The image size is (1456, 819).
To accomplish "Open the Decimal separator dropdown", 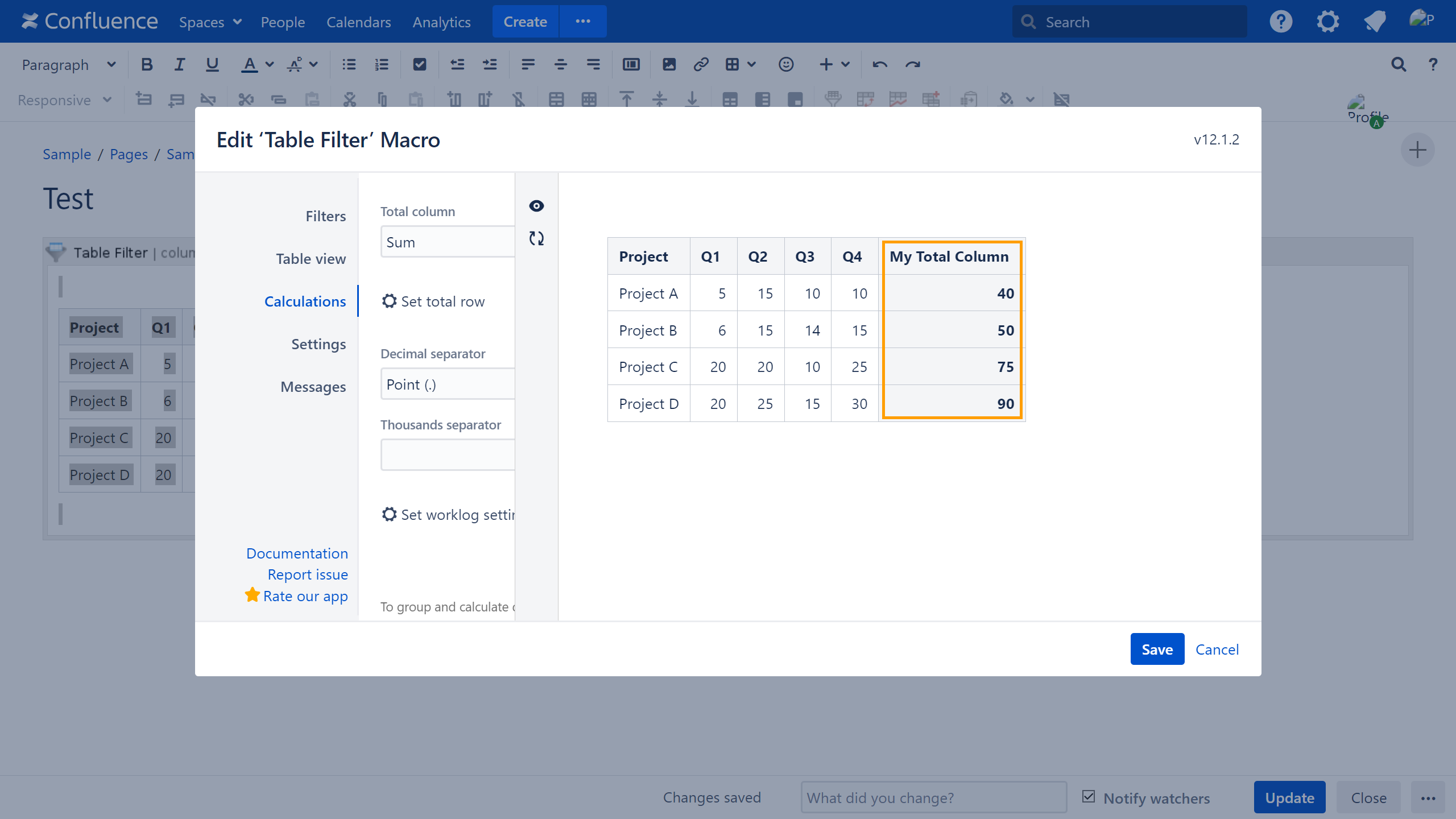I will tap(448, 384).
